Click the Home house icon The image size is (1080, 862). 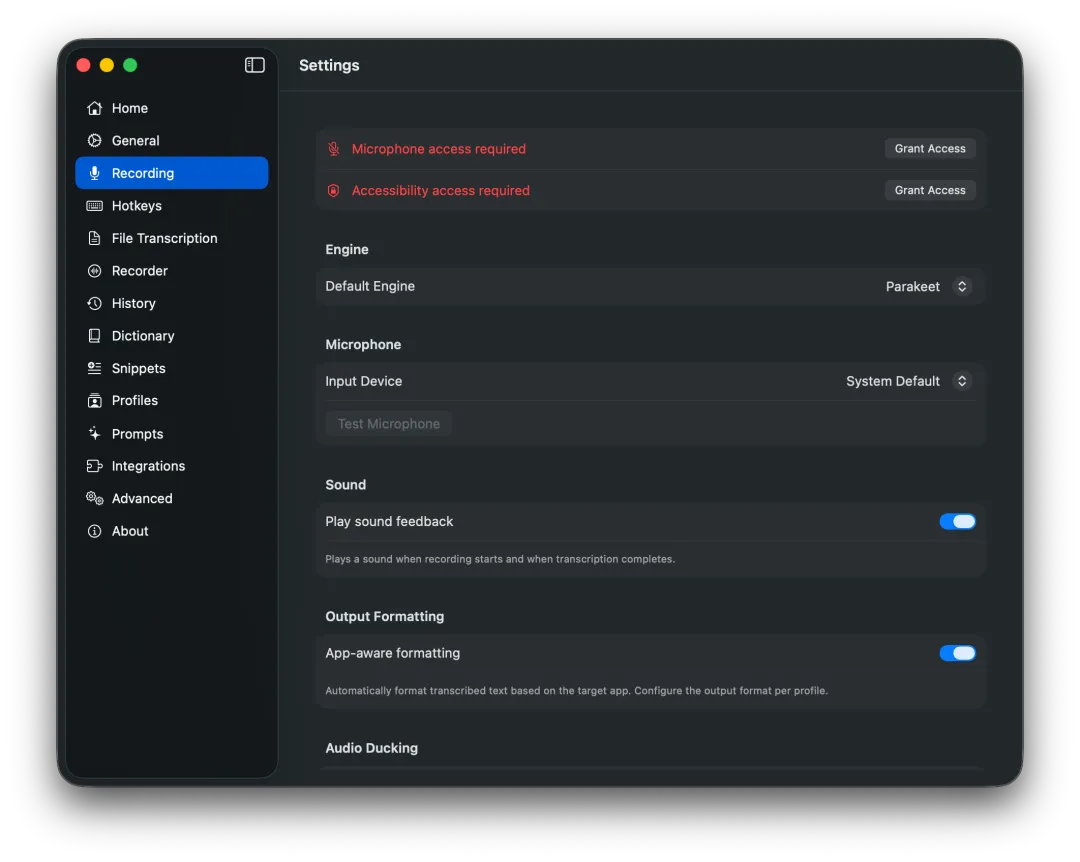tap(95, 108)
